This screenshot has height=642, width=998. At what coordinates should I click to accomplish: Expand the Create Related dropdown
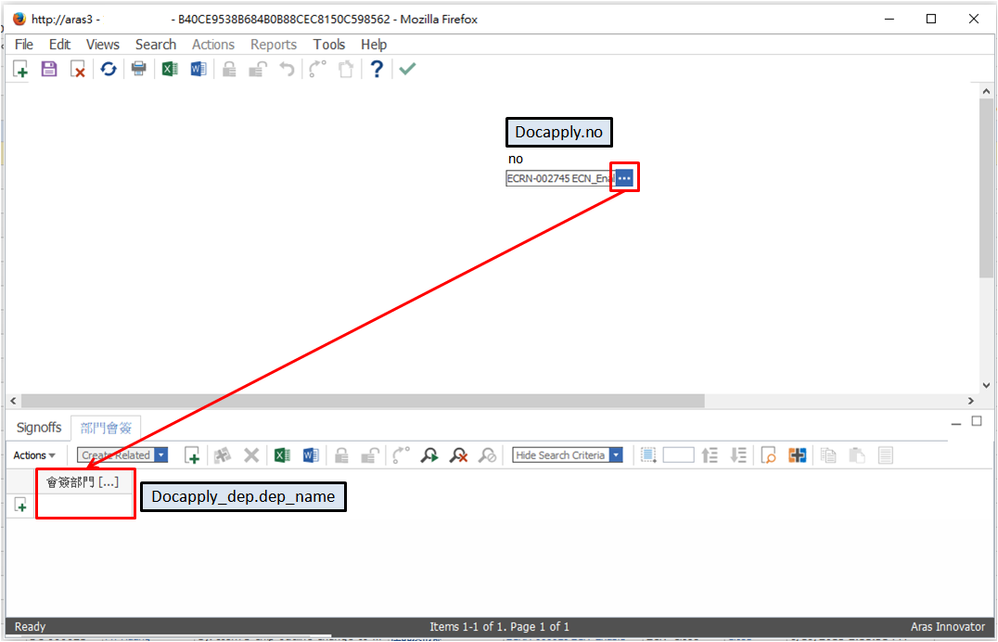[162, 455]
